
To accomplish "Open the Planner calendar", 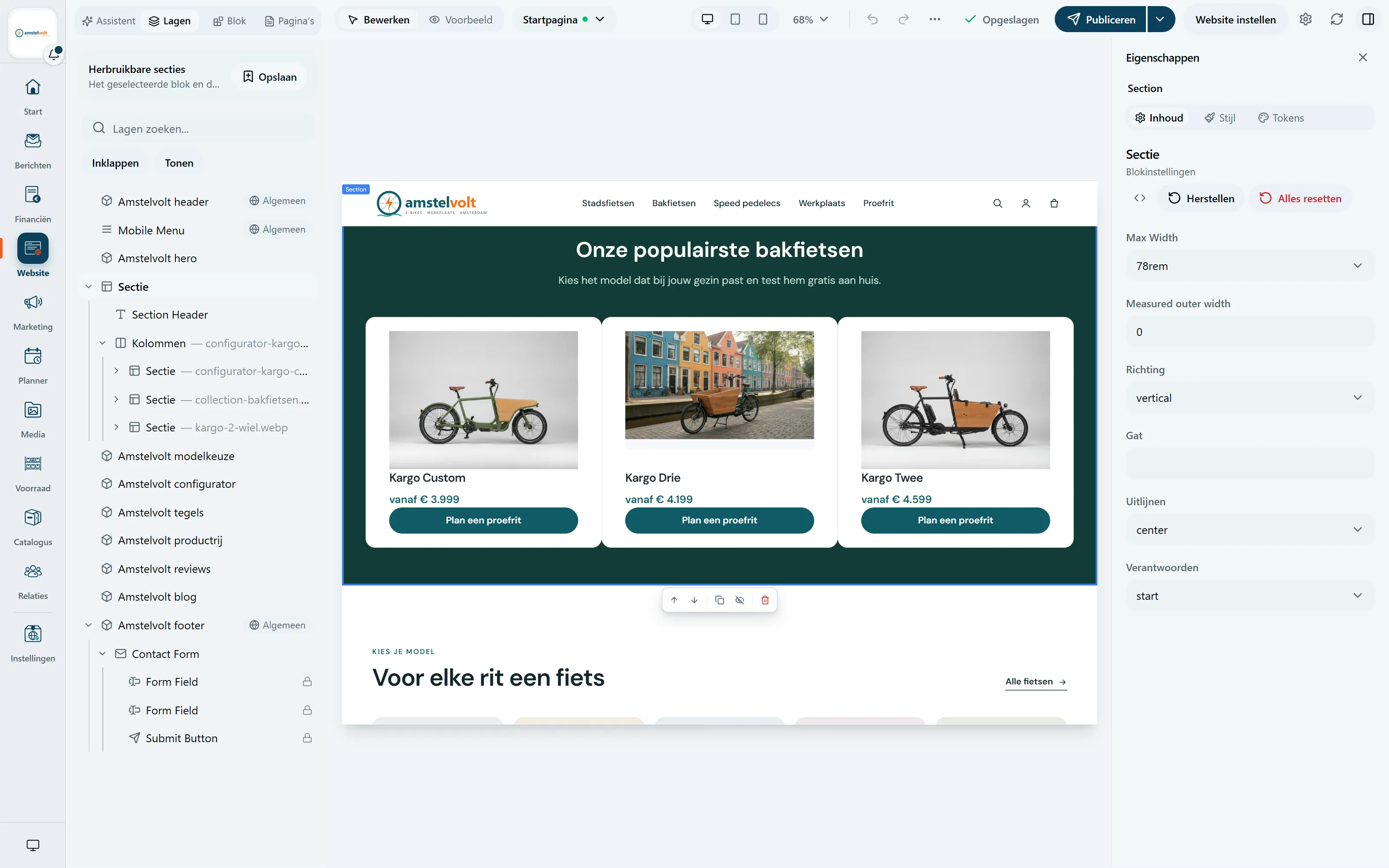I will click(x=33, y=366).
